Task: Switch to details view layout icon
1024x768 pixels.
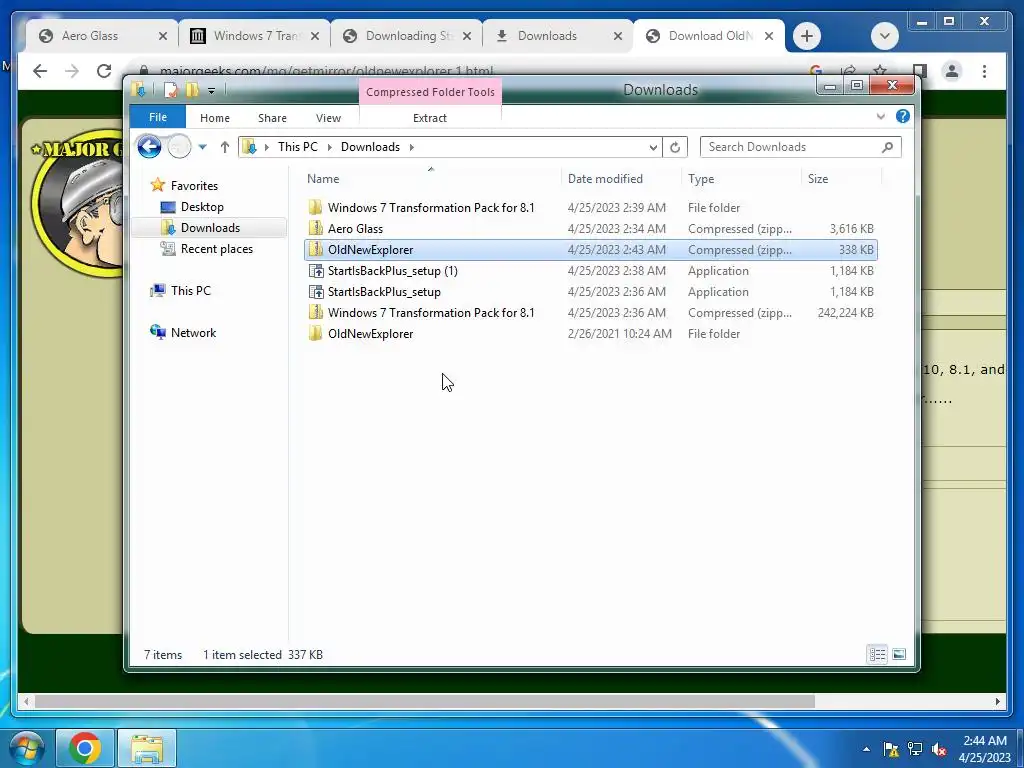Action: (877, 654)
